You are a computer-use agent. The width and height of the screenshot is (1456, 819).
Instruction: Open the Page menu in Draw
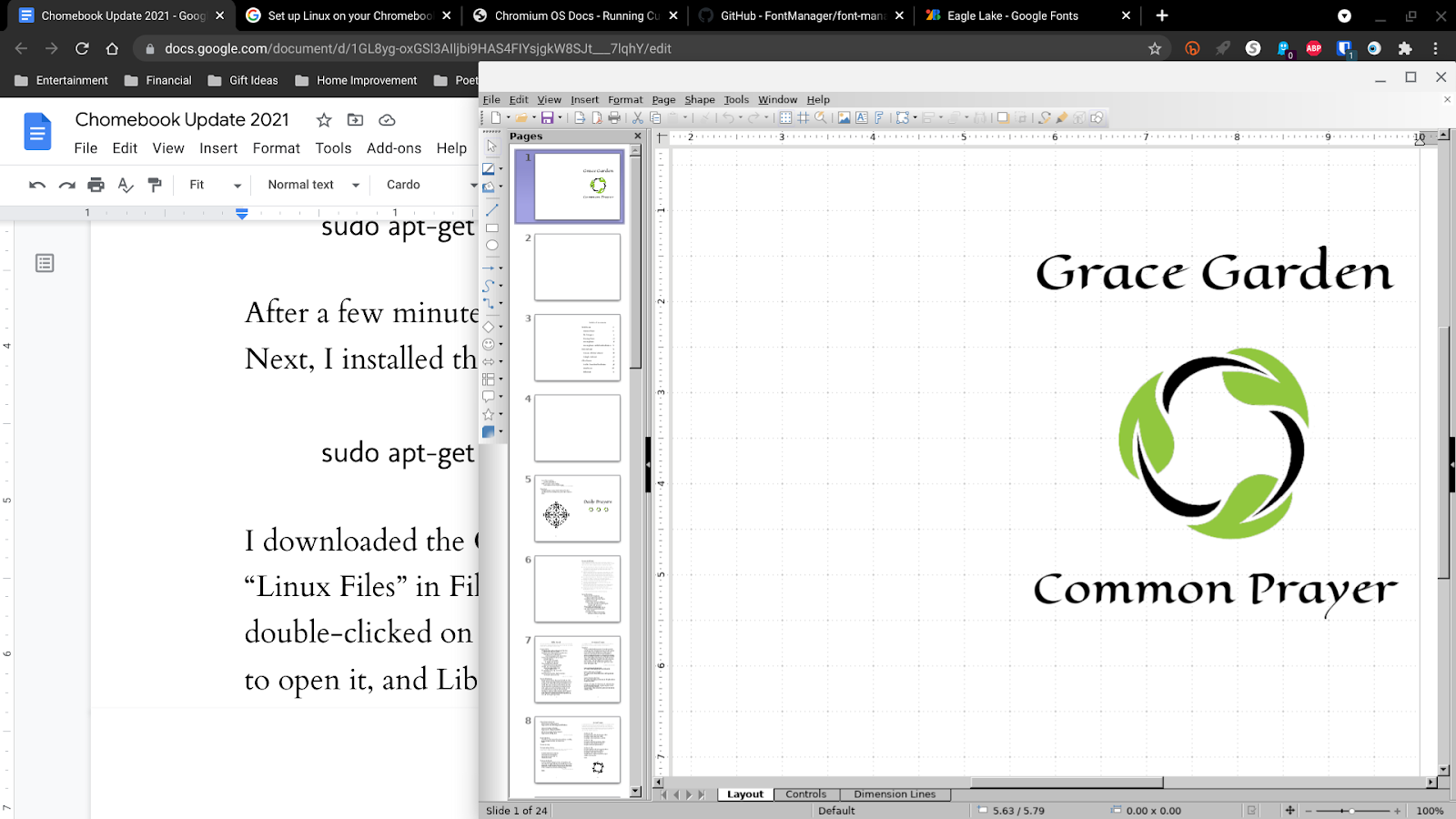pyautogui.click(x=663, y=100)
